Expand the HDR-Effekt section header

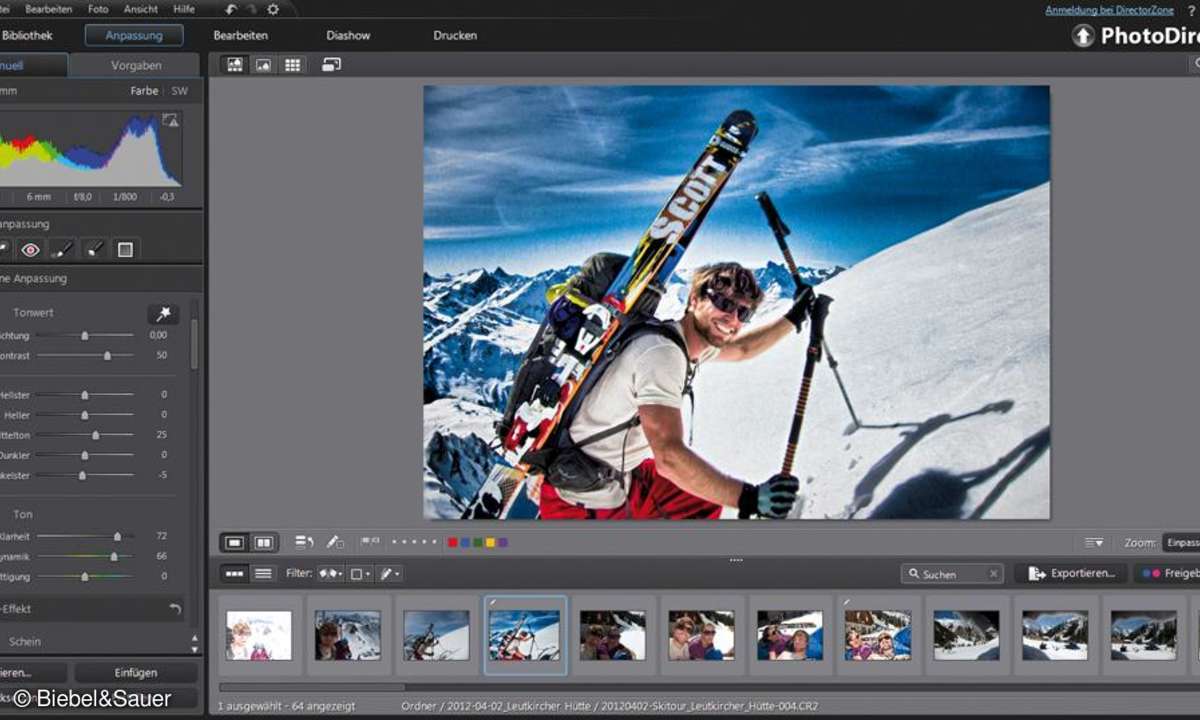pyautogui.click(x=90, y=608)
